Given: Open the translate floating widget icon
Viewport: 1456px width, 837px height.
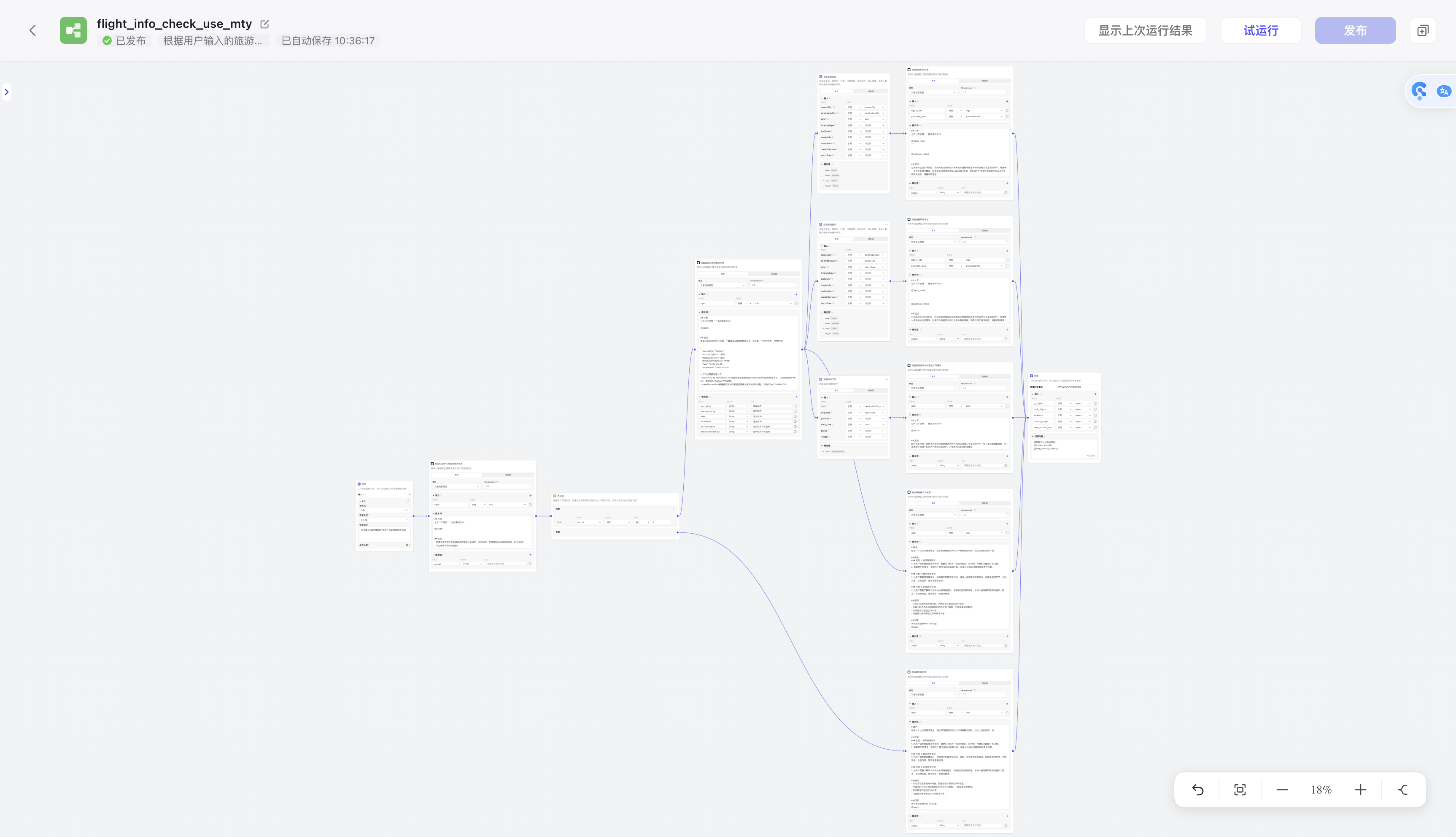Looking at the screenshot, I should [1443, 92].
